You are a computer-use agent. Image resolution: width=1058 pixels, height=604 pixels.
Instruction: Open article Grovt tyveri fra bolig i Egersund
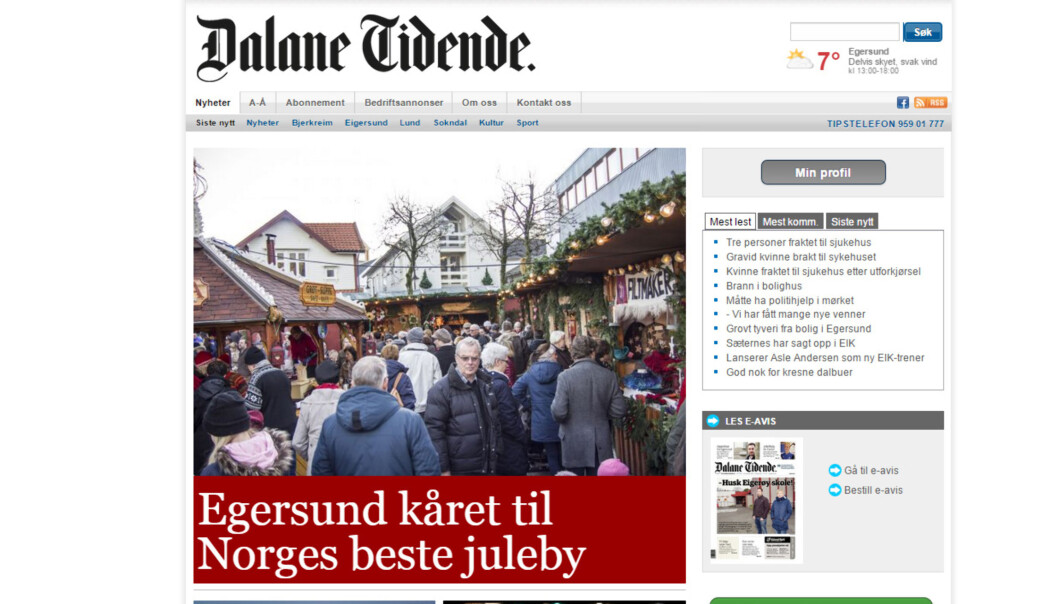click(x=798, y=329)
